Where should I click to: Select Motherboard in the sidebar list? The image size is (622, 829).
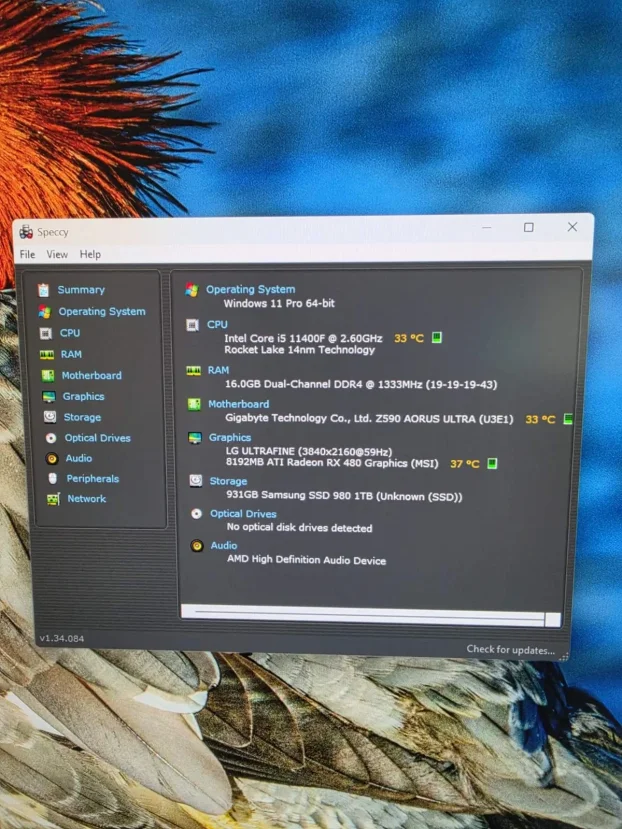[92, 375]
